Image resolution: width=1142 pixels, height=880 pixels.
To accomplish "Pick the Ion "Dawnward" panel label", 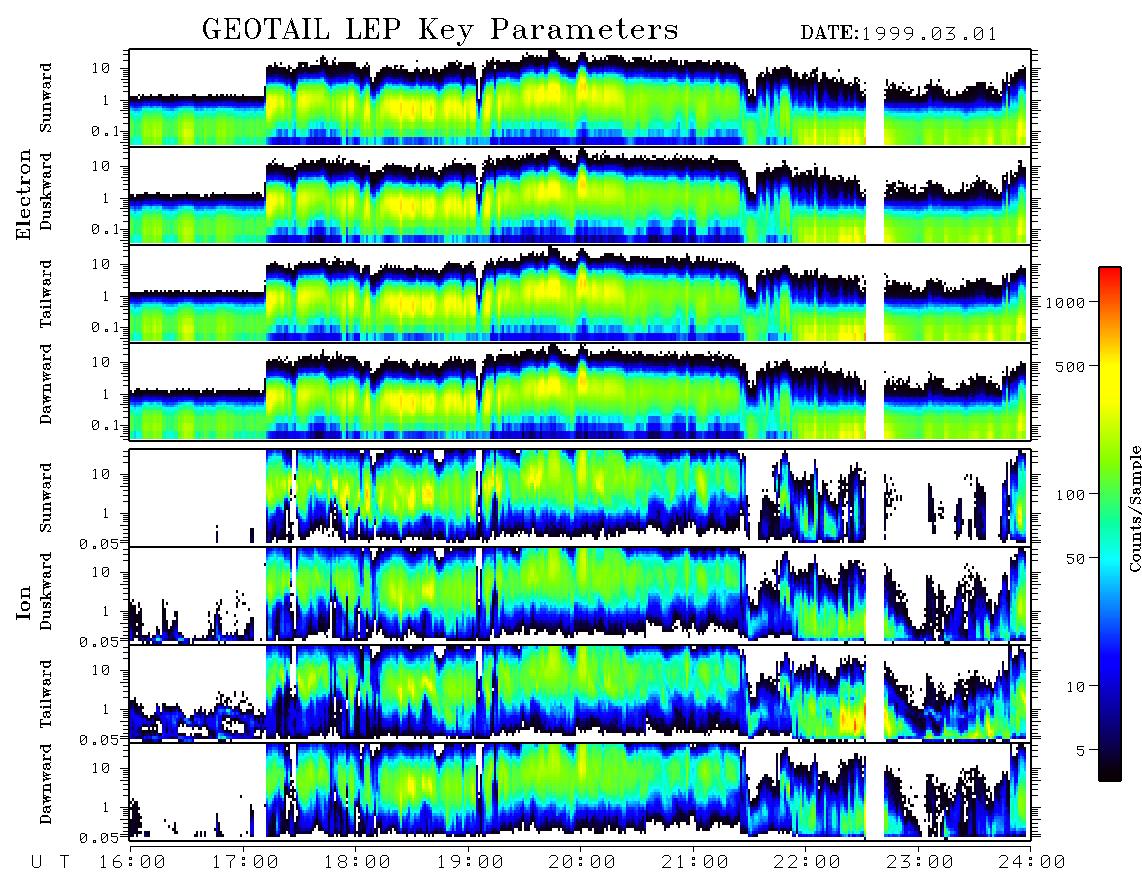I will click(x=46, y=784).
